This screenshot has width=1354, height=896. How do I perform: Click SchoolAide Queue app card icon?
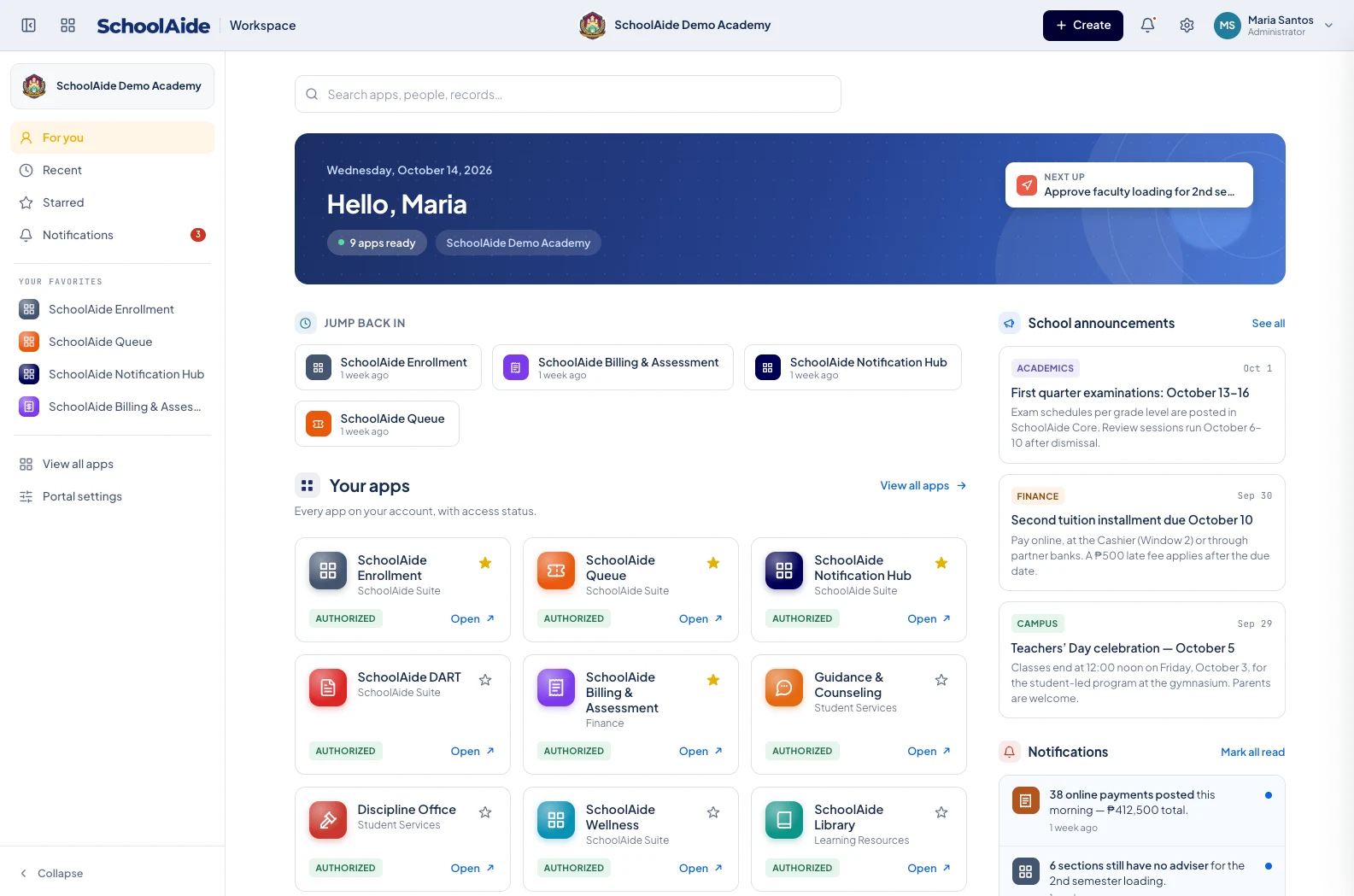pyautogui.click(x=556, y=571)
